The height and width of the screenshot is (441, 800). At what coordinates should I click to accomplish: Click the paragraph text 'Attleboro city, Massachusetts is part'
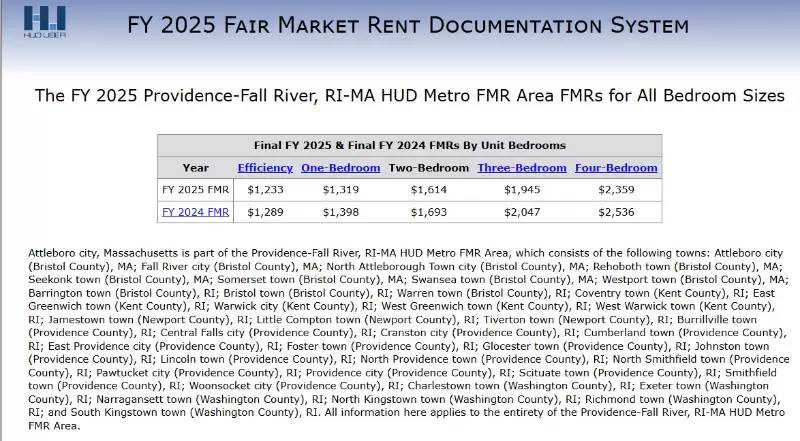coord(408,339)
